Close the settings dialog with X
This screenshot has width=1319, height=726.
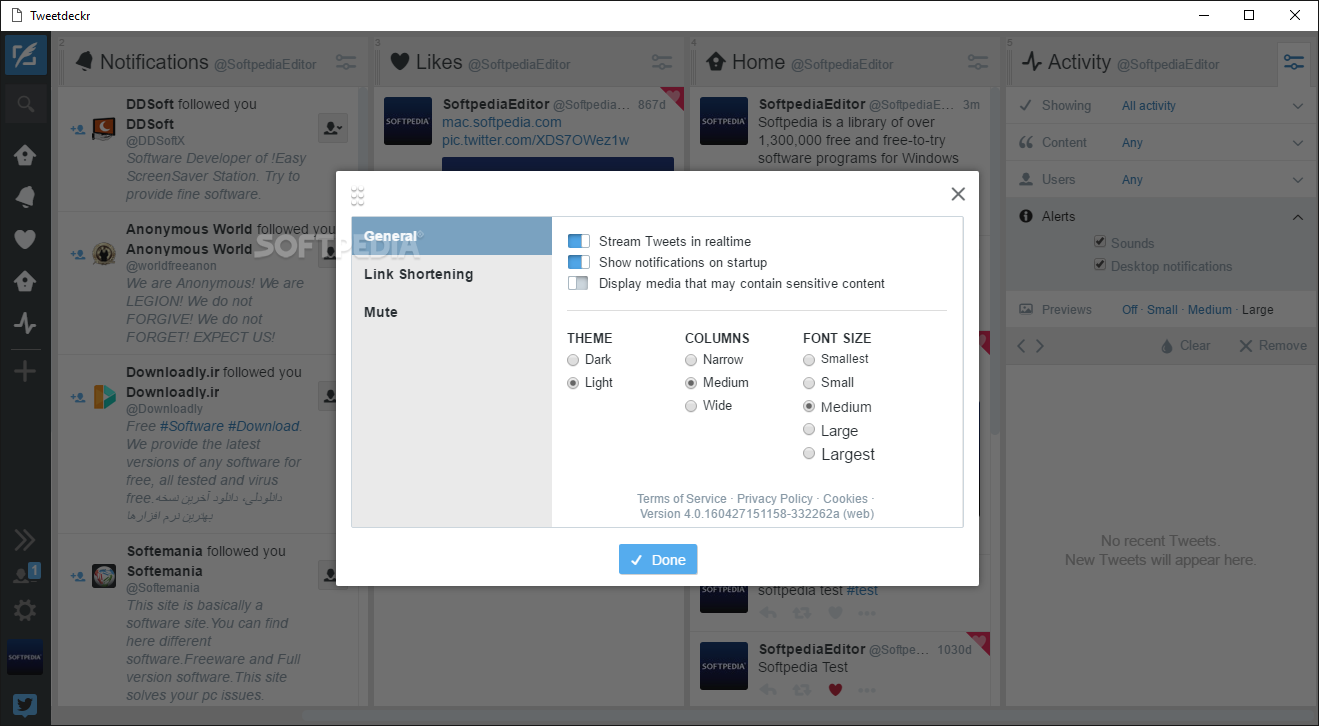tap(958, 194)
